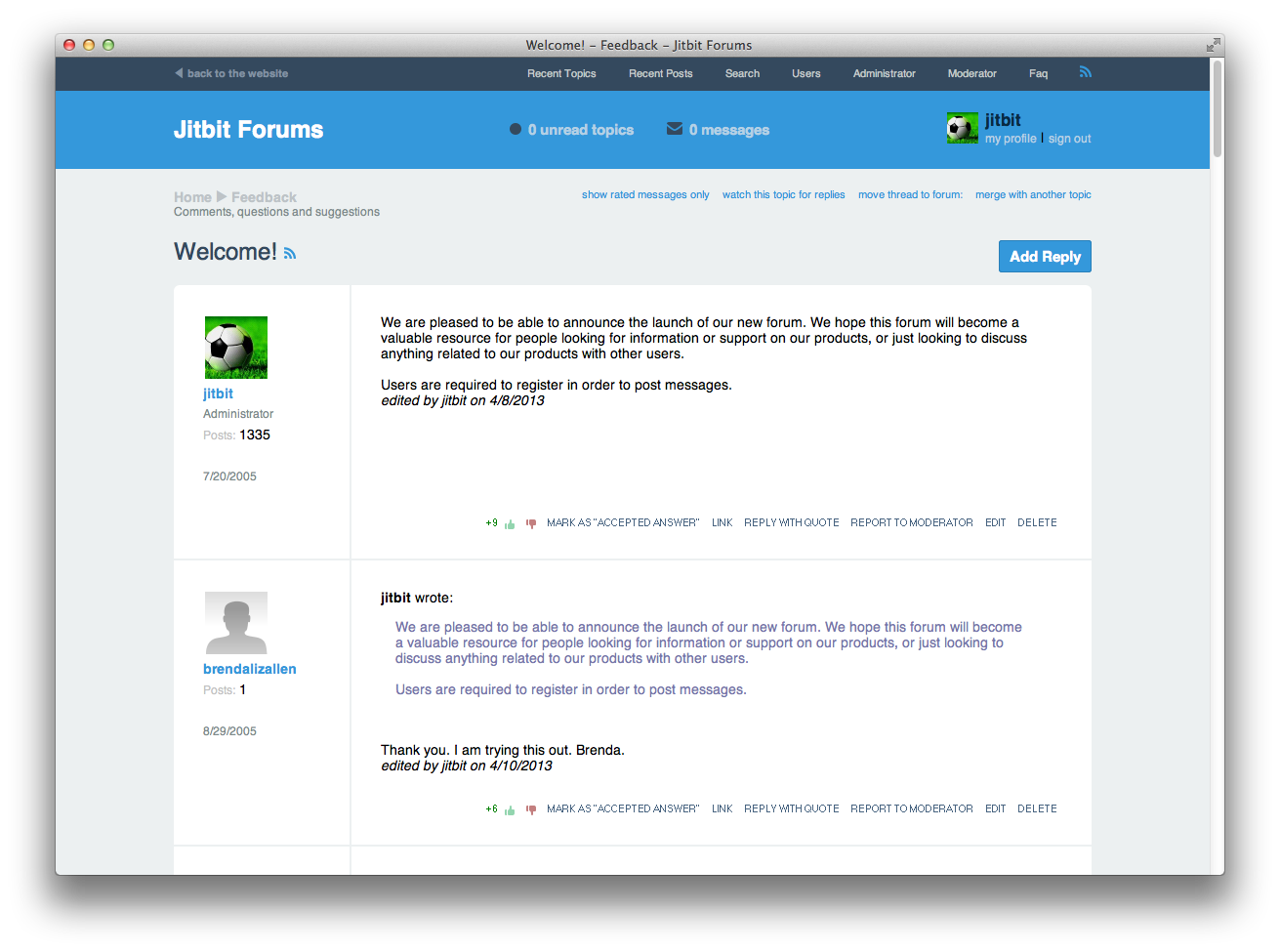Open 'my profile' link
Screen dimensions: 1280x952
pos(1011,139)
